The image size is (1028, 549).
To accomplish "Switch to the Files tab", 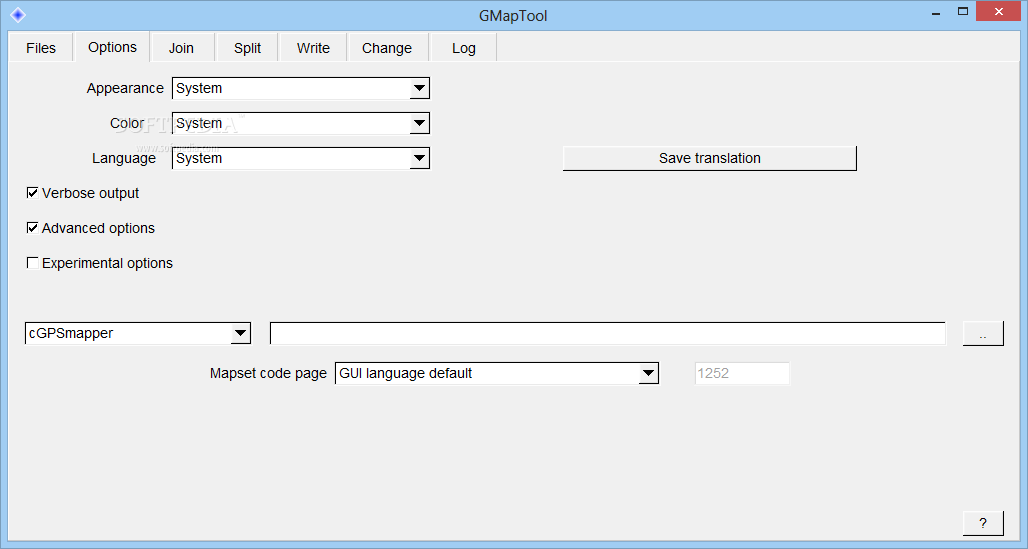I will click(x=41, y=48).
